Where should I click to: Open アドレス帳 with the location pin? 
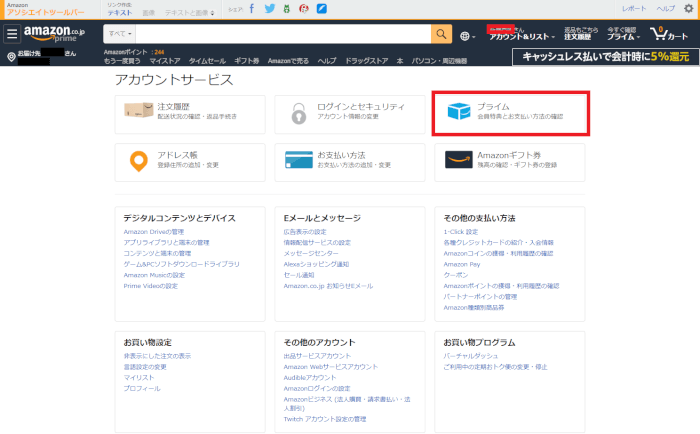[190, 161]
